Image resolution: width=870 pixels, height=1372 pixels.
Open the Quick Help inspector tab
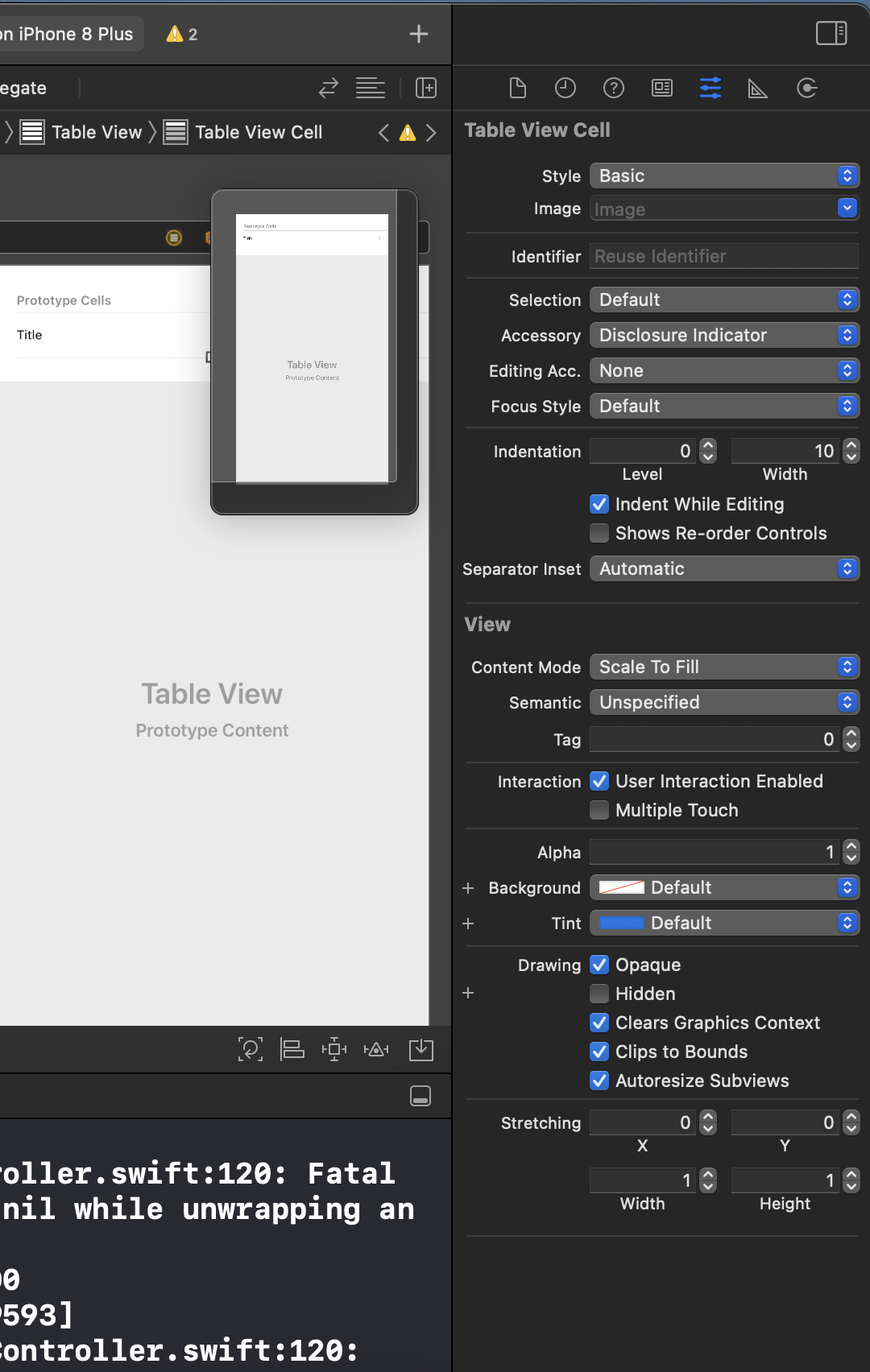(614, 88)
